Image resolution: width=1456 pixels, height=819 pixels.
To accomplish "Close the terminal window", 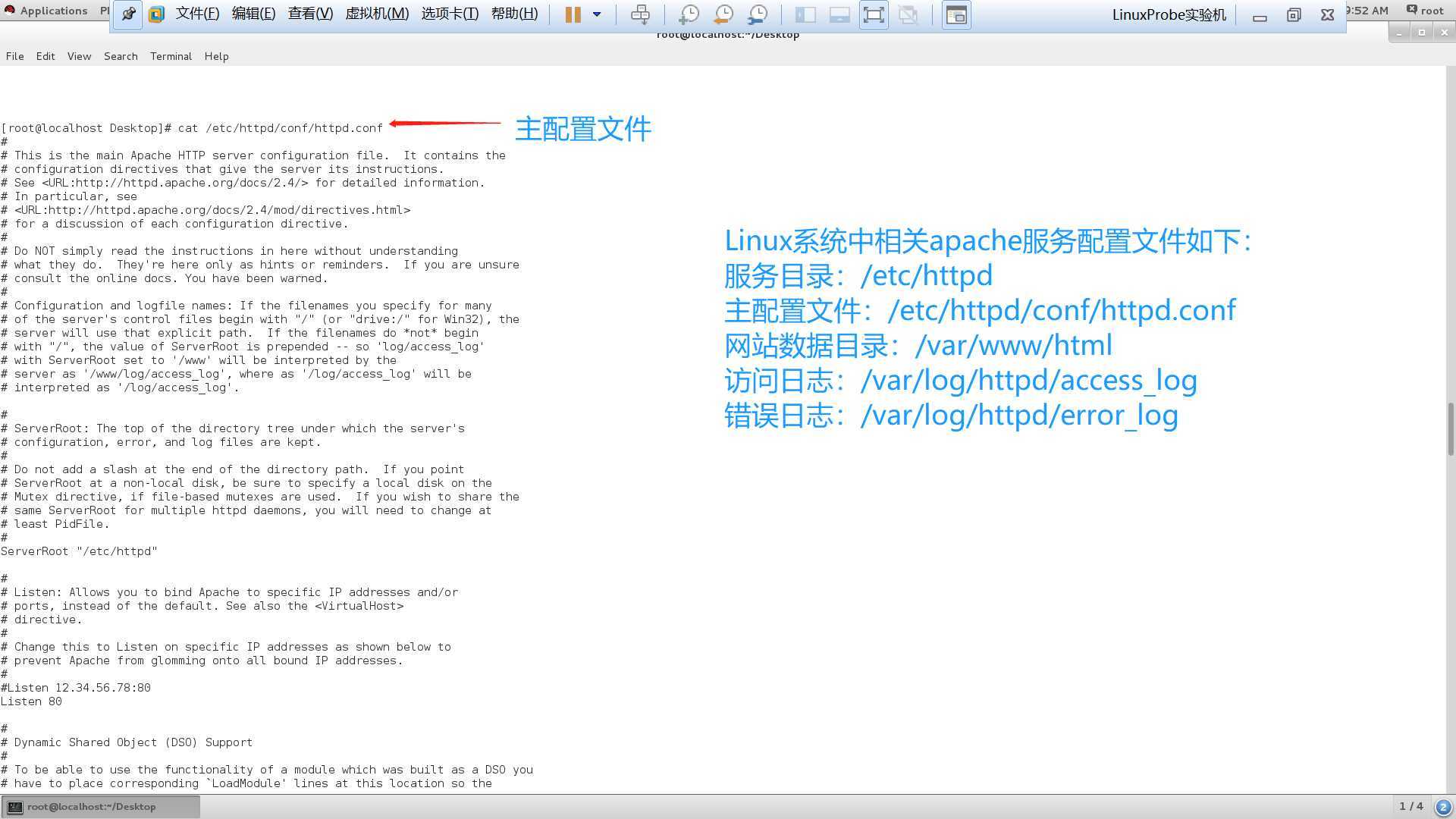I will click(1444, 33).
